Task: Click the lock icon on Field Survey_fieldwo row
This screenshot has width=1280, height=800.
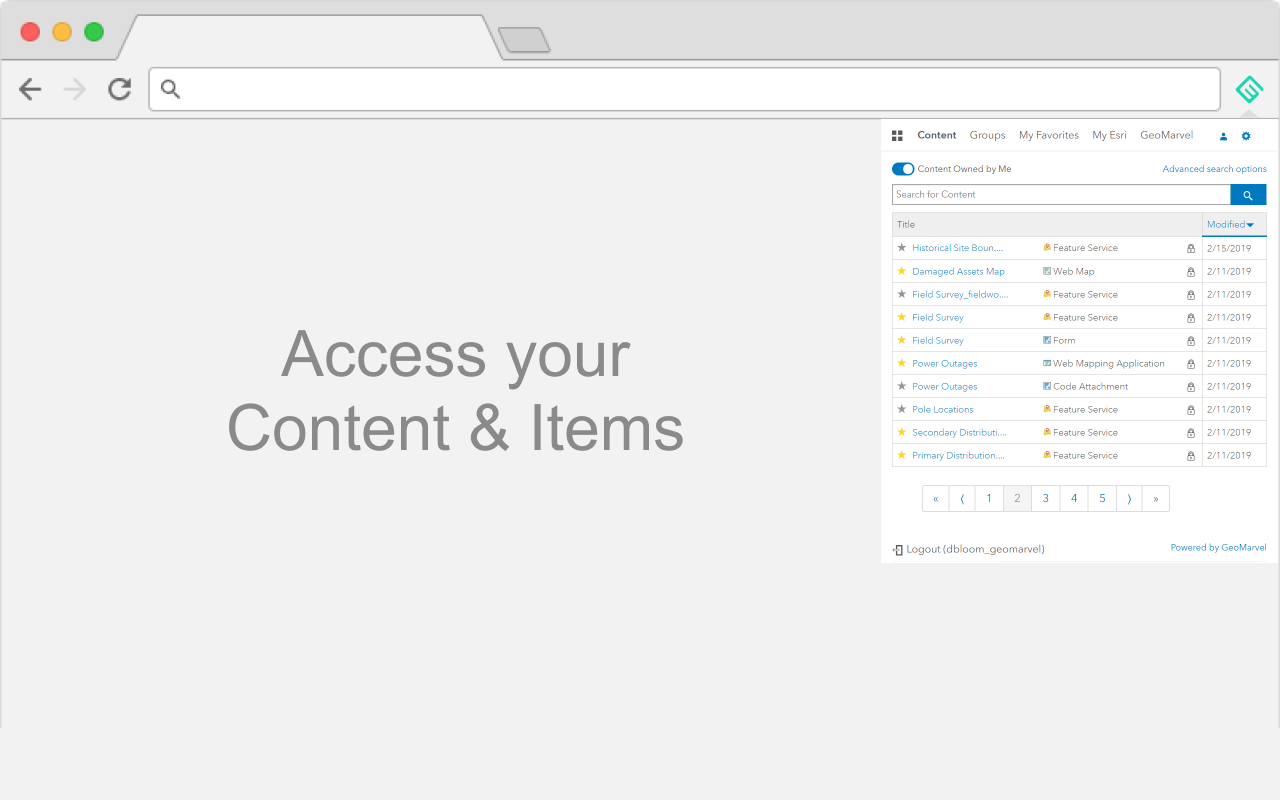Action: click(1190, 294)
